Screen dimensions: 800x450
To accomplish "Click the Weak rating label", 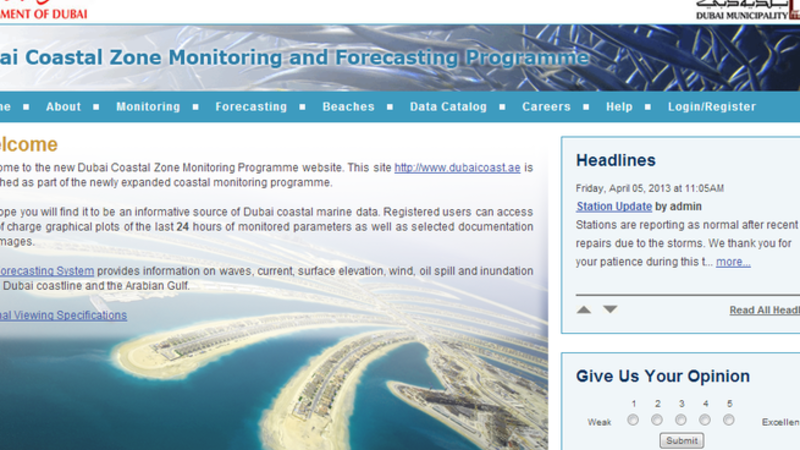I will click(599, 422).
